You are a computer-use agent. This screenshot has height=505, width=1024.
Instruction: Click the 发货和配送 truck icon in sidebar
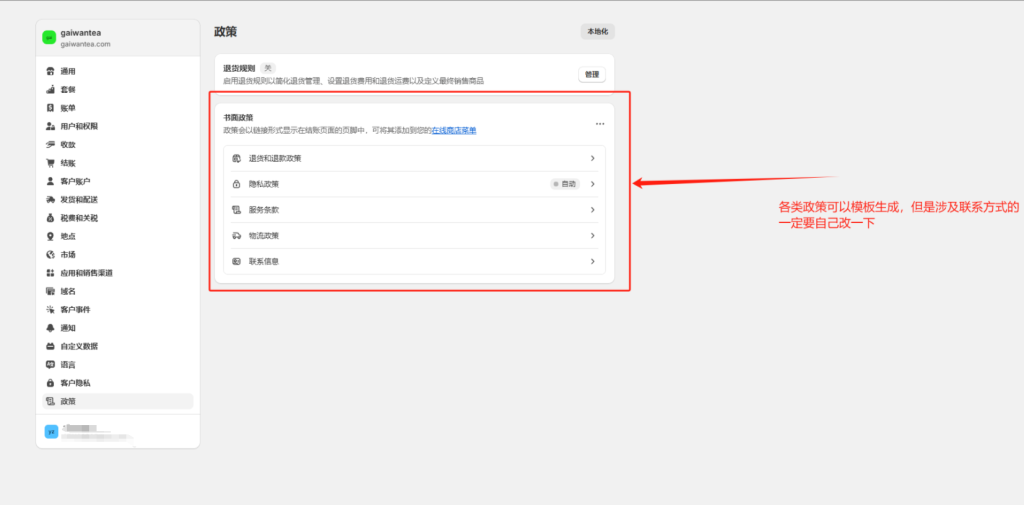pyautogui.click(x=50, y=200)
